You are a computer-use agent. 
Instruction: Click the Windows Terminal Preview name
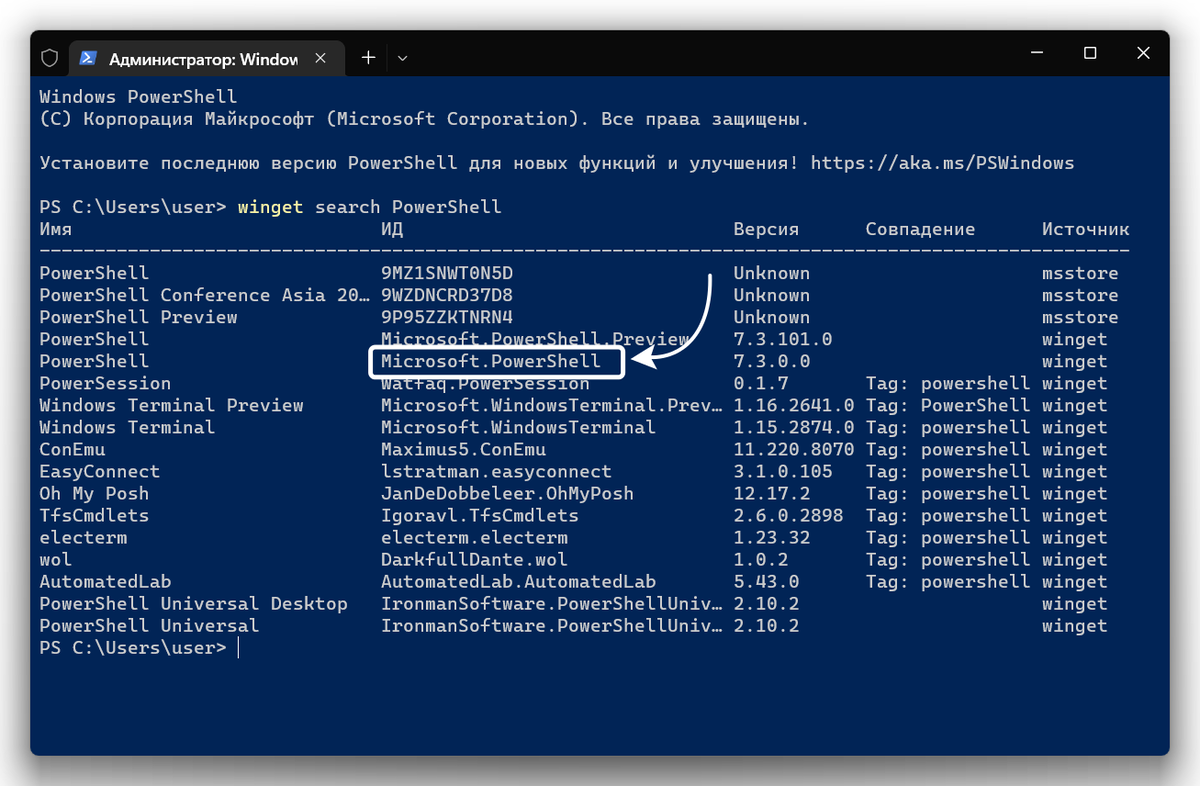(x=171, y=405)
